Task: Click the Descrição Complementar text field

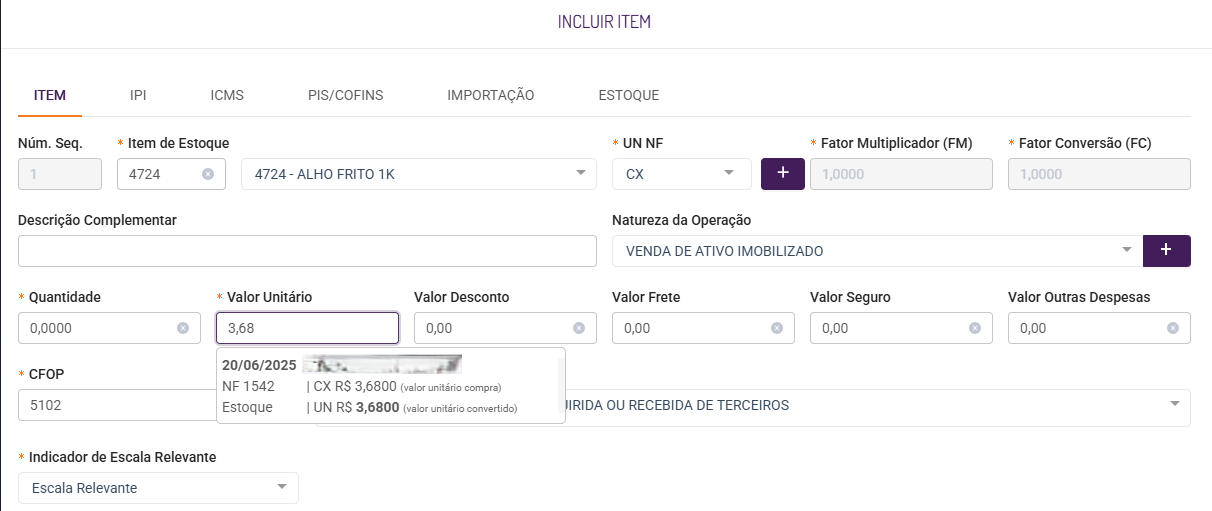Action: point(307,251)
